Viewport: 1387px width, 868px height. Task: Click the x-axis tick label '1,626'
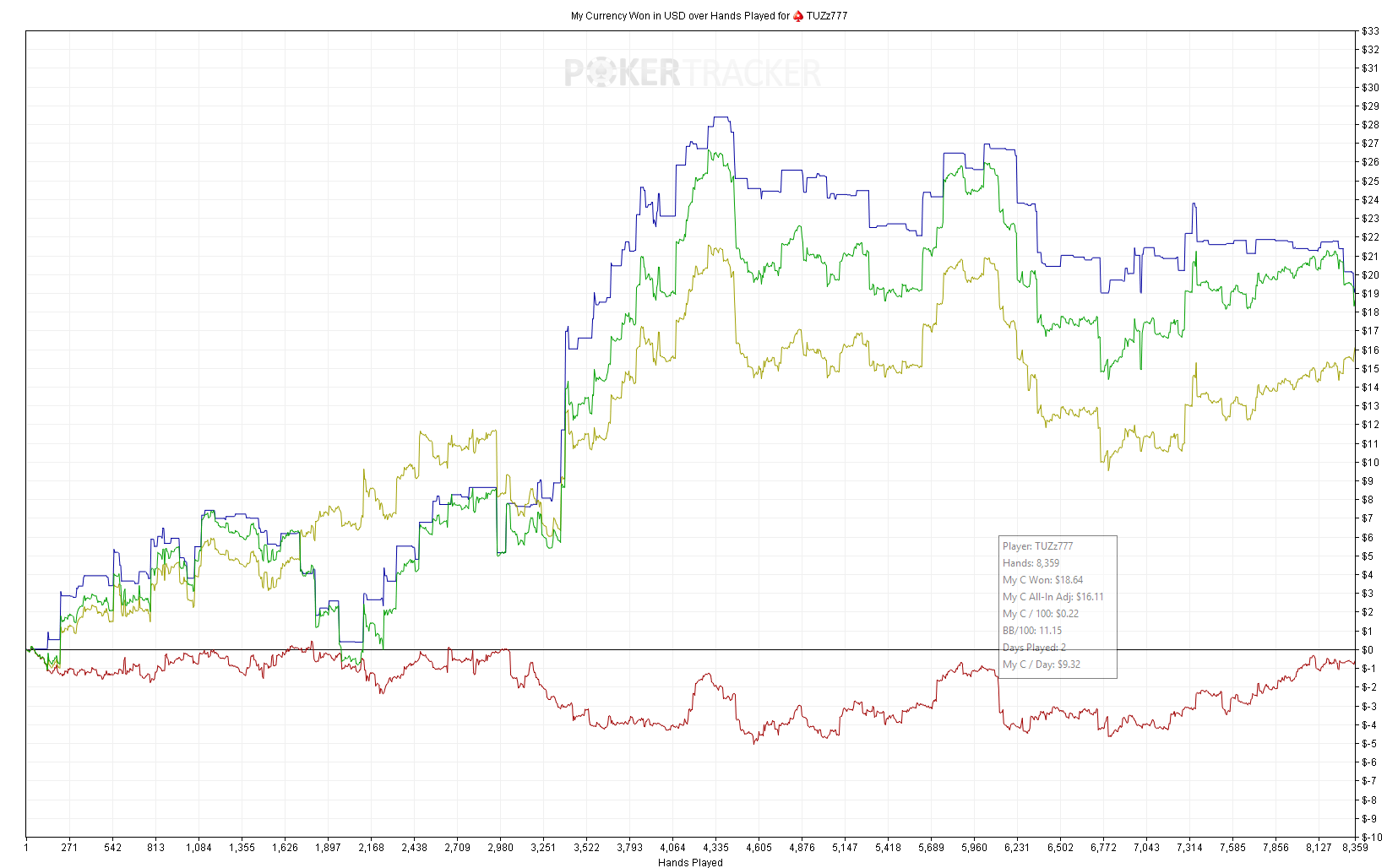click(x=285, y=848)
